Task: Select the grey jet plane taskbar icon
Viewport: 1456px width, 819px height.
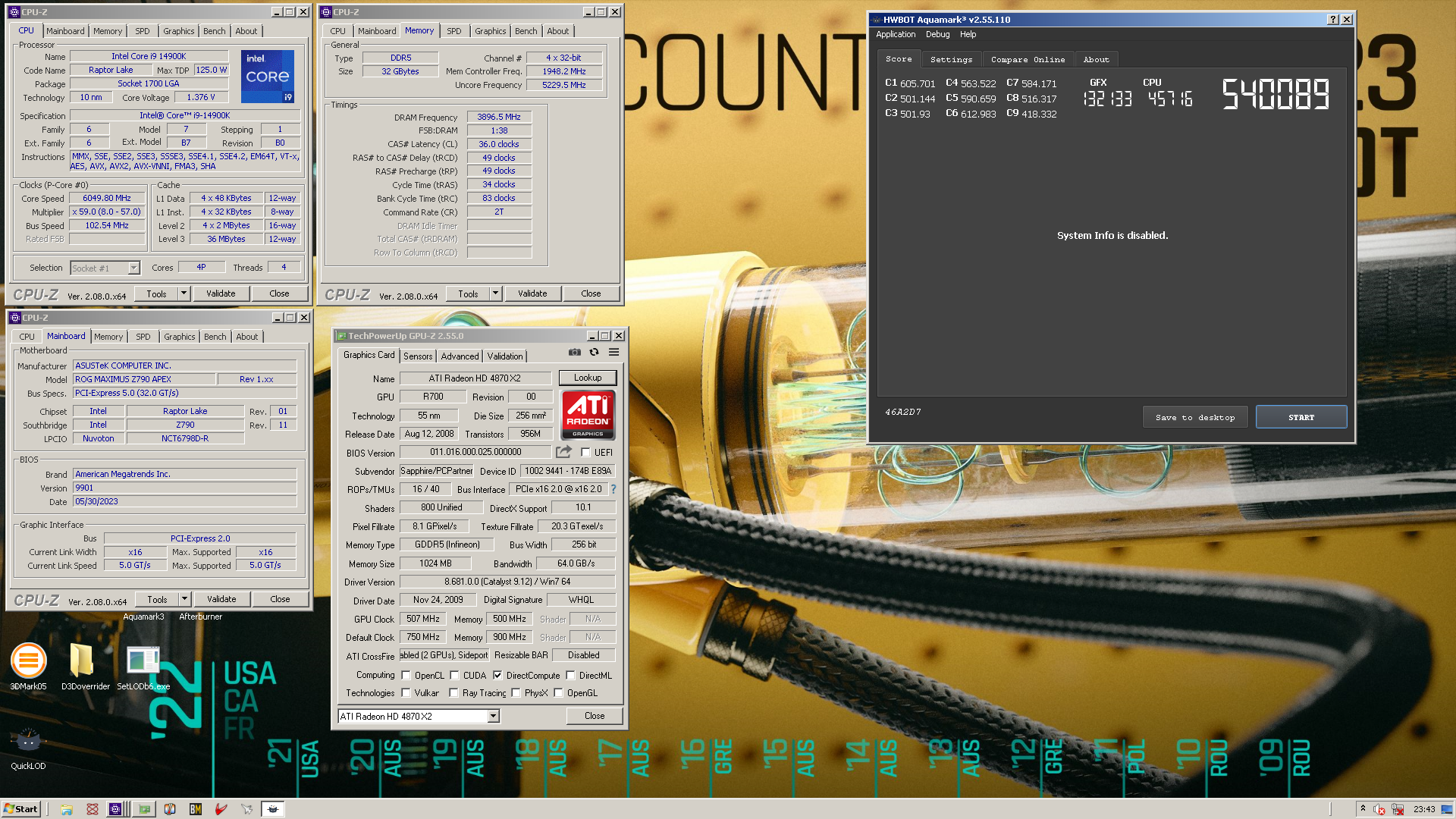Action: click(x=247, y=809)
